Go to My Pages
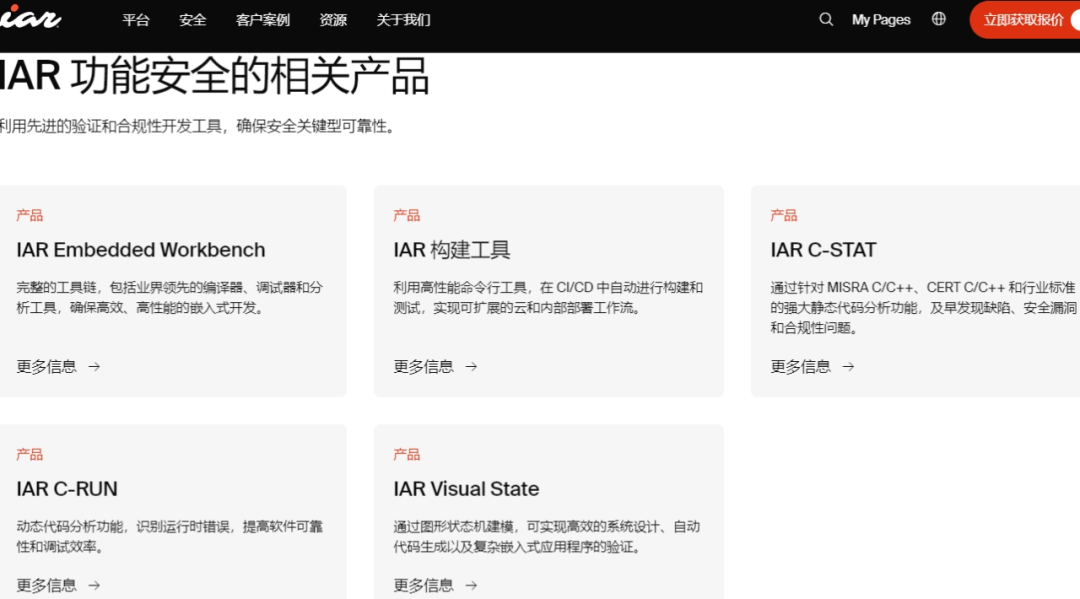Screen dimensions: 1080x599 click(881, 20)
